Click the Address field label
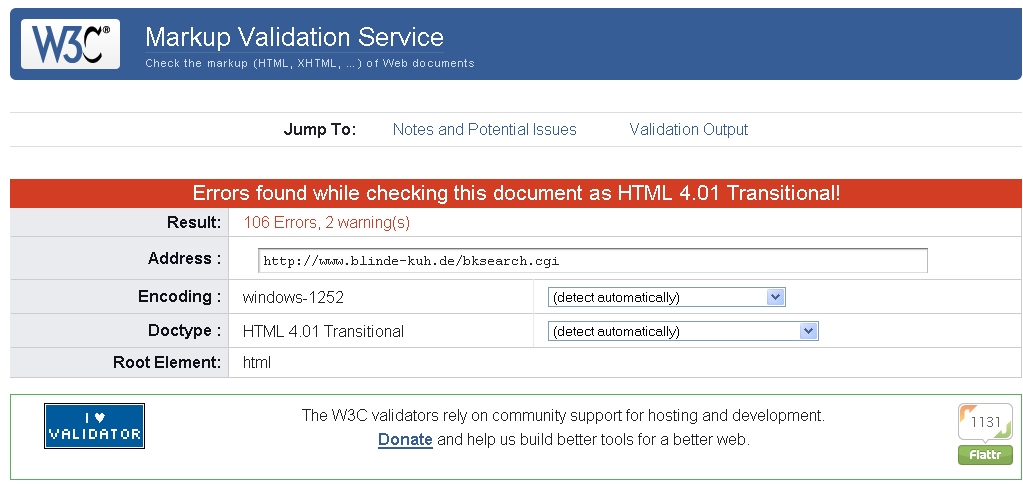Image resolution: width=1023 pixels, height=484 pixels. (x=184, y=258)
